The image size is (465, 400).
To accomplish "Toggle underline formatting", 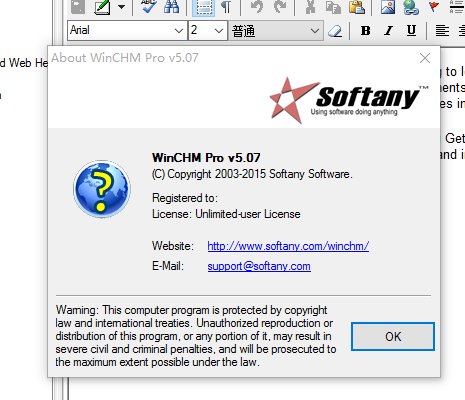I will click(411, 31).
